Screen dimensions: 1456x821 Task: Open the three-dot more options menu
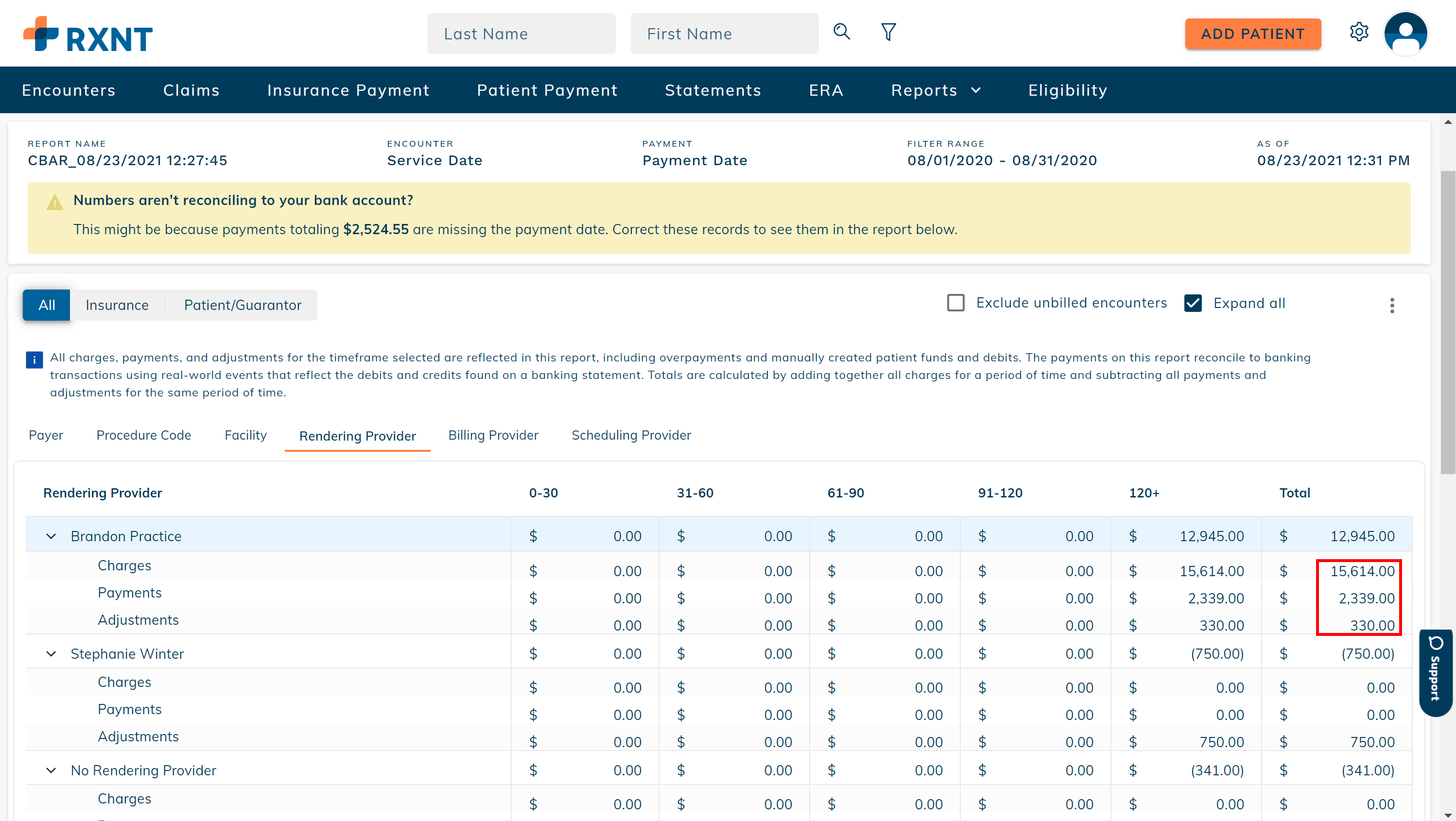tap(1391, 305)
